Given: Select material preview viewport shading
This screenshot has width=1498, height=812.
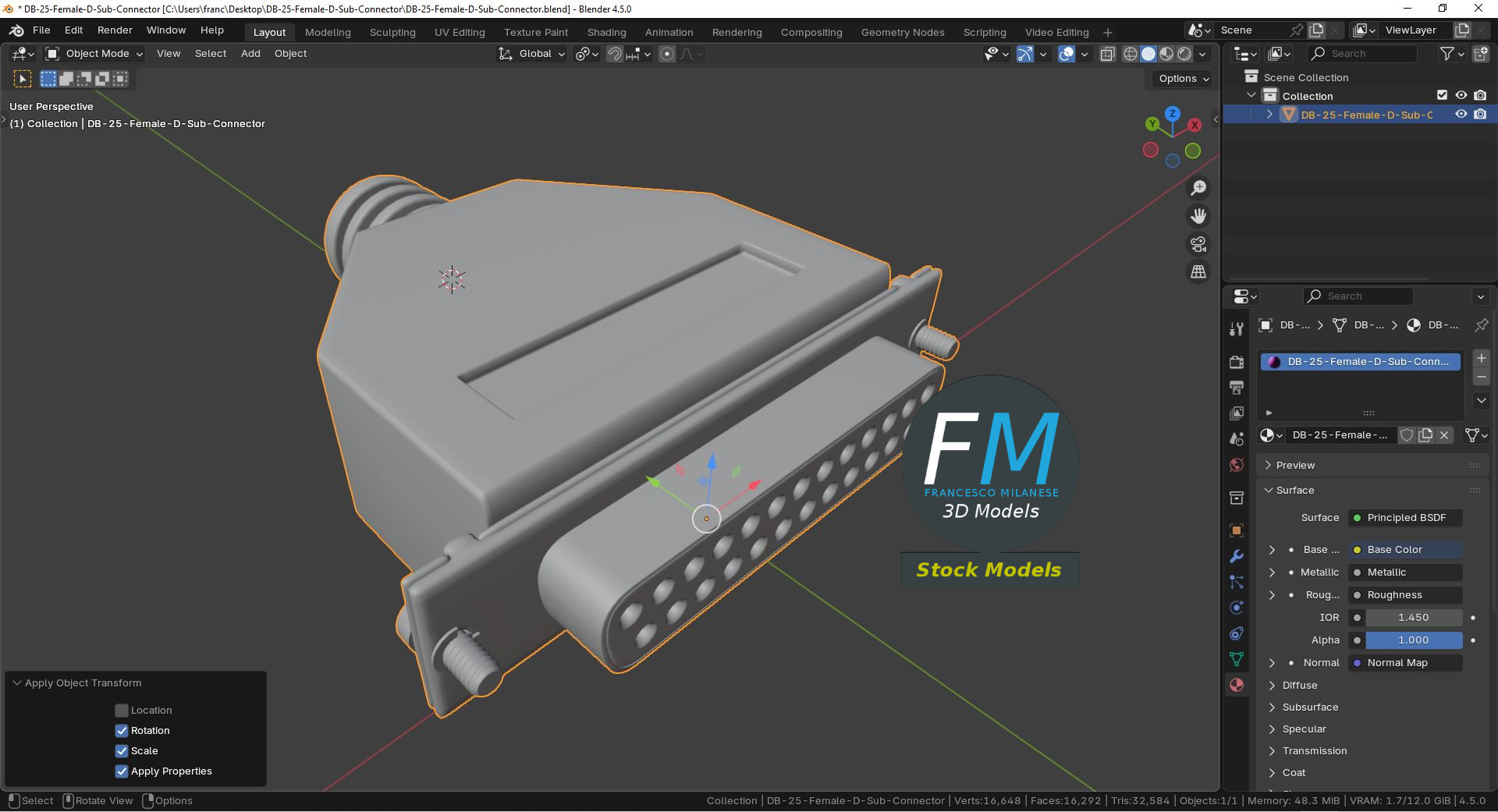Looking at the screenshot, I should tap(1166, 54).
